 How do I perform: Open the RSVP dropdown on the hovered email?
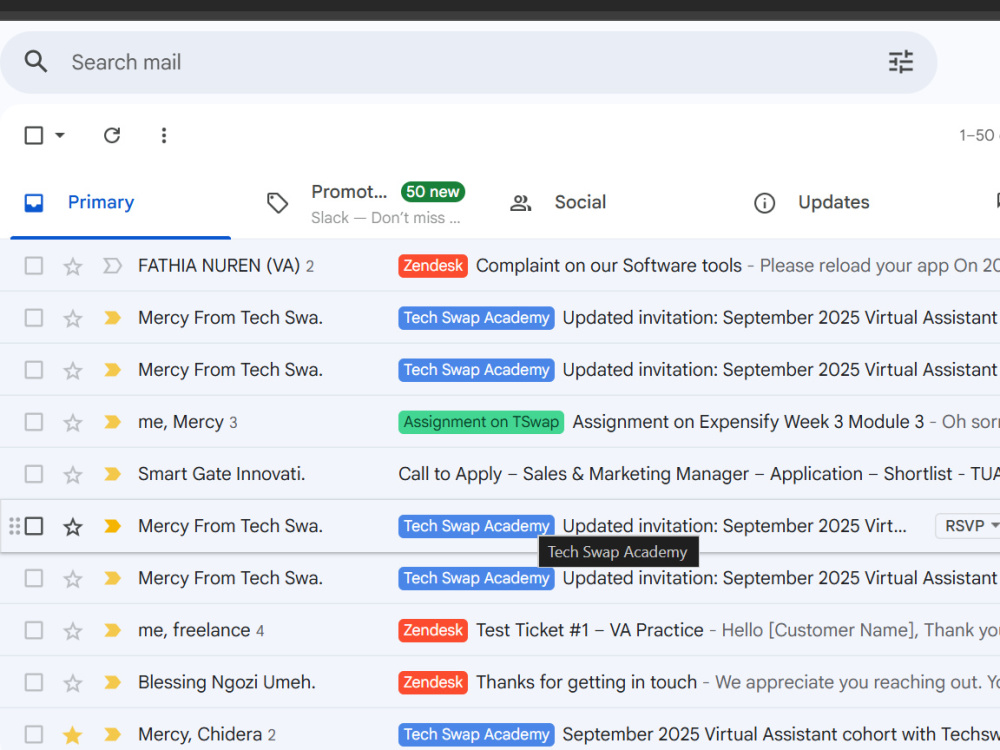click(968, 526)
